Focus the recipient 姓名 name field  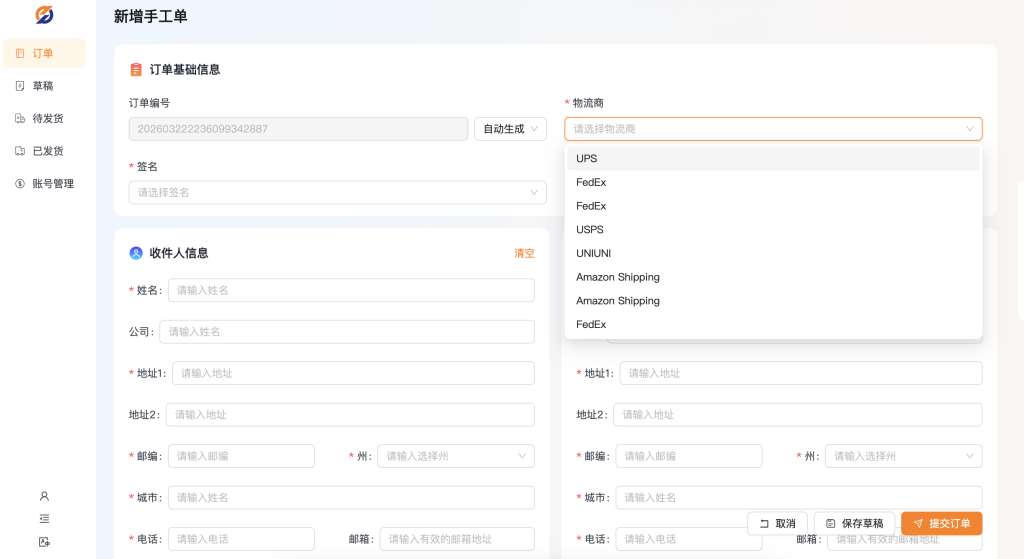pos(351,290)
